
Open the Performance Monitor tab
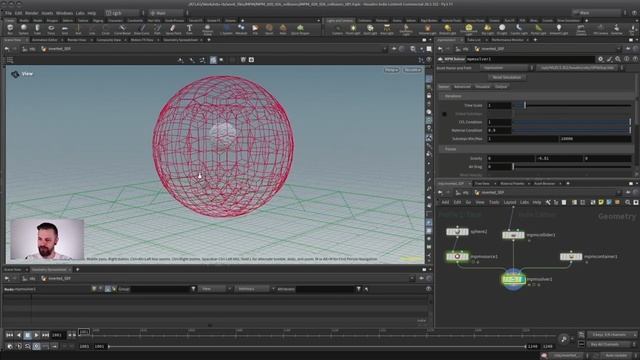[507, 40]
